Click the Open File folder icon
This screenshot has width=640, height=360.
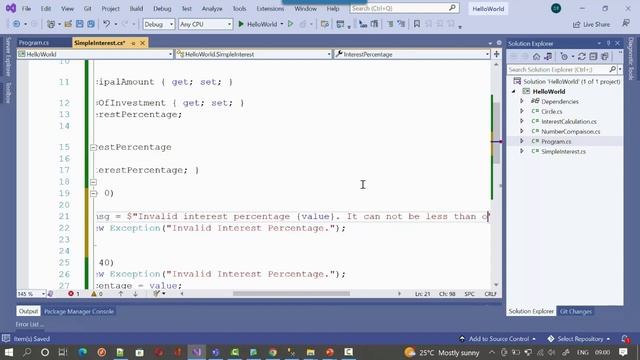click(x=68, y=24)
